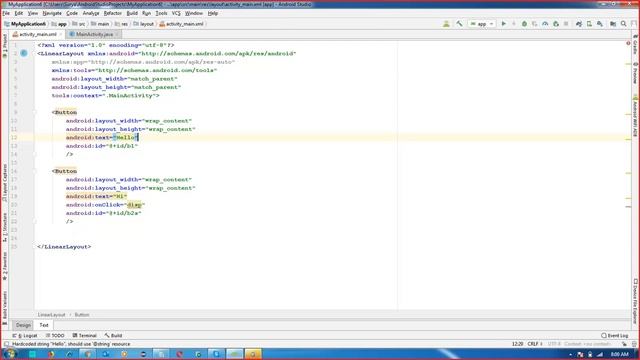Select the Text view tab

(x=44, y=325)
